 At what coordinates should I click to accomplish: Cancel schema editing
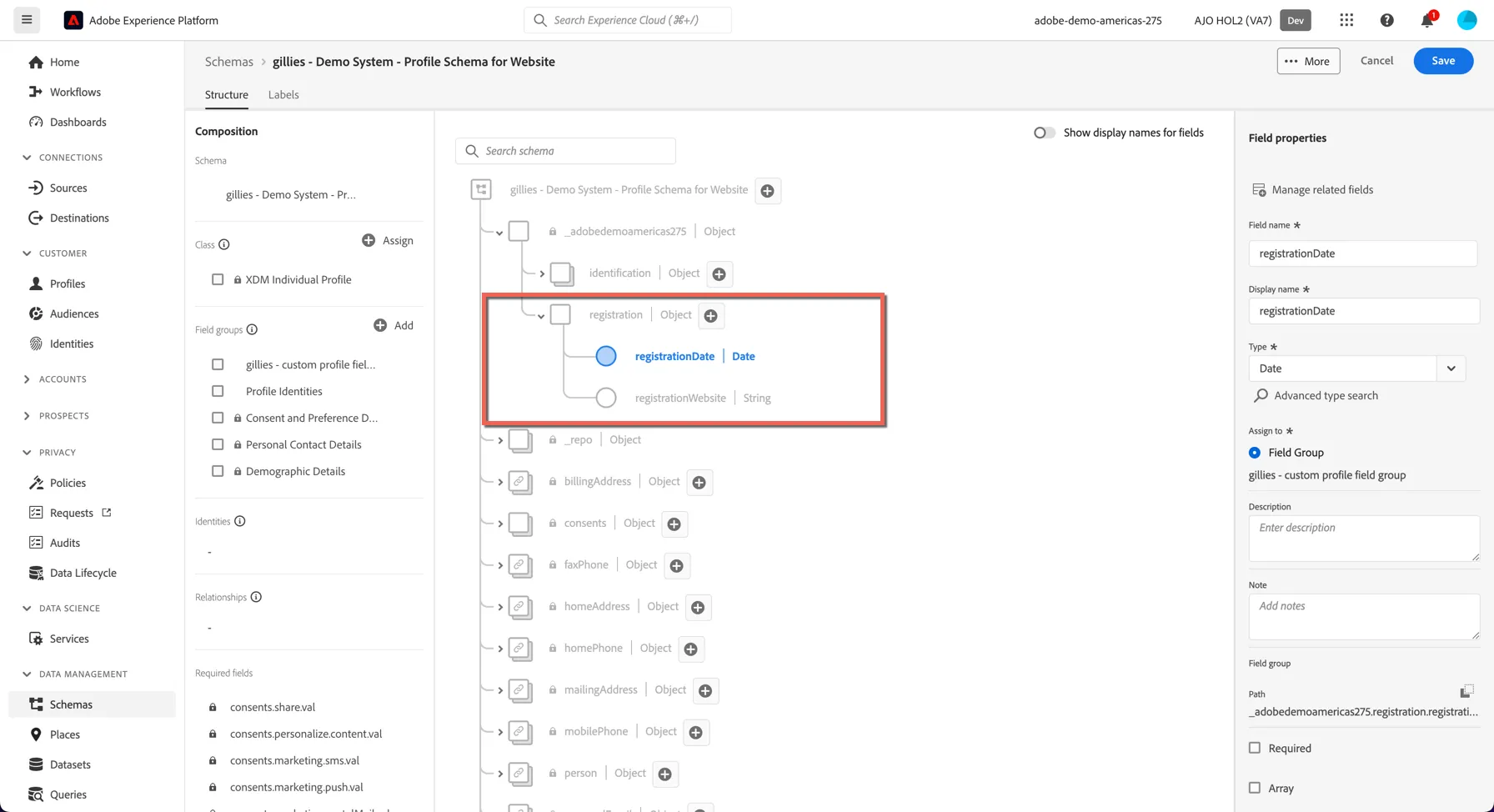point(1376,61)
